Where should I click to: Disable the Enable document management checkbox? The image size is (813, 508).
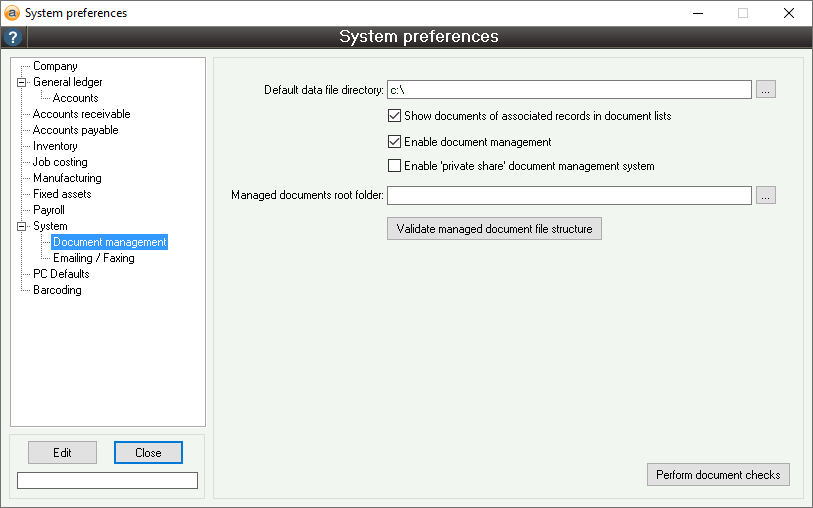394,142
